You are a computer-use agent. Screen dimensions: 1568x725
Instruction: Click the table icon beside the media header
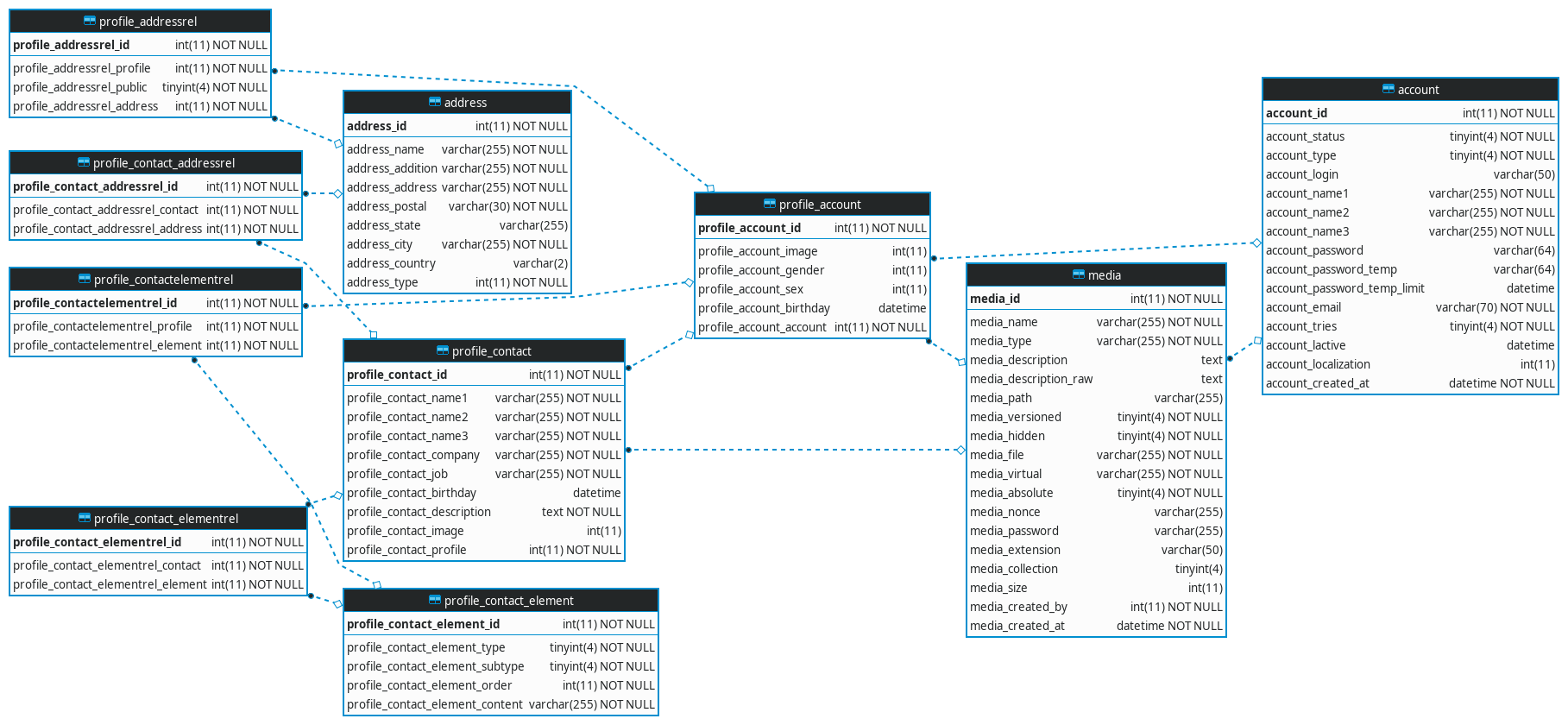pos(1078,274)
